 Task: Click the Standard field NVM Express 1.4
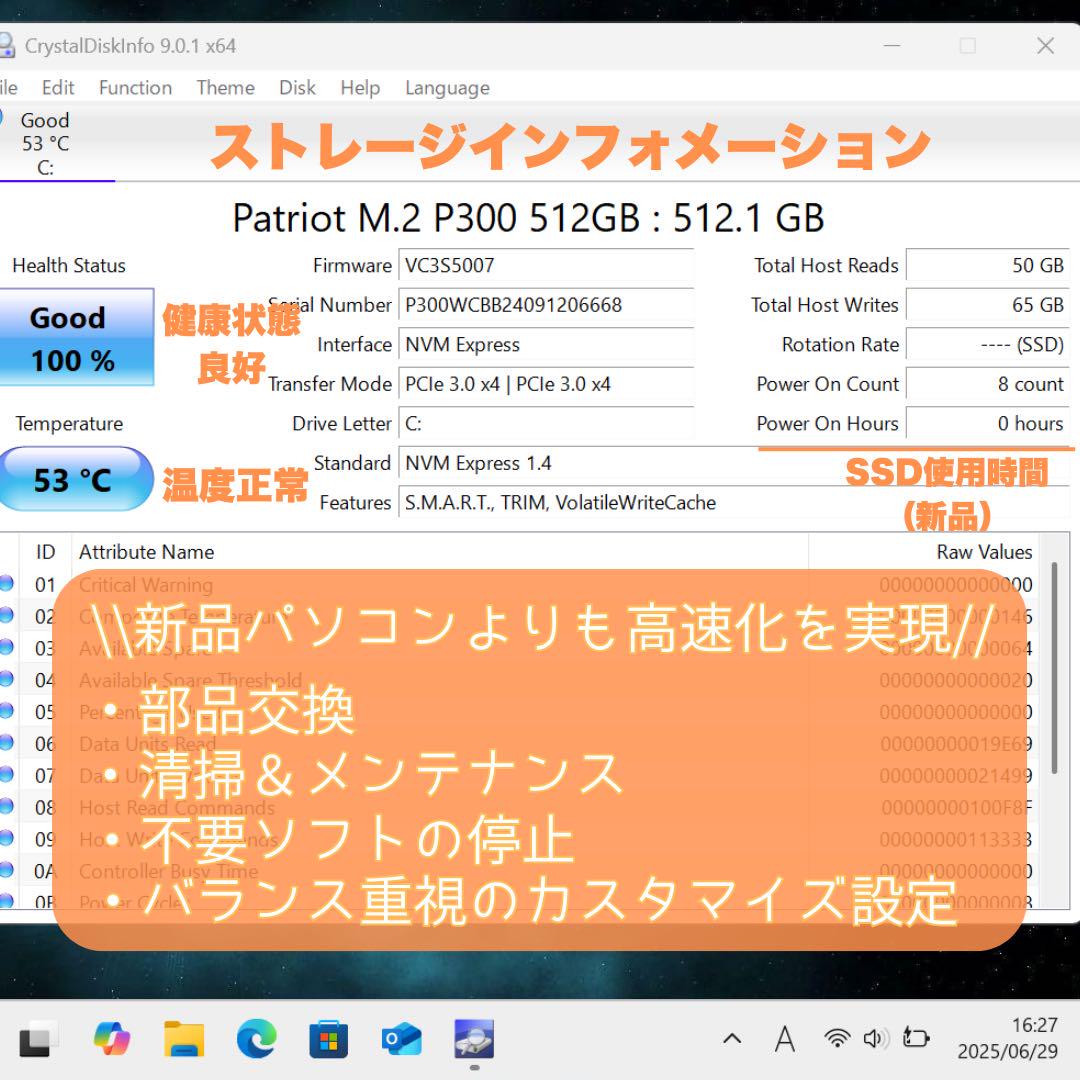[734, 463]
